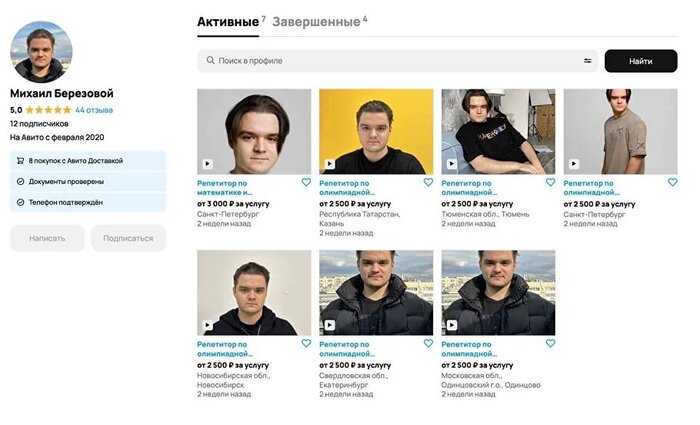Image resolution: width=700 pixels, height=425 pixels.
Task: Open Михаил Березовой profile avatar
Action: pos(41,52)
